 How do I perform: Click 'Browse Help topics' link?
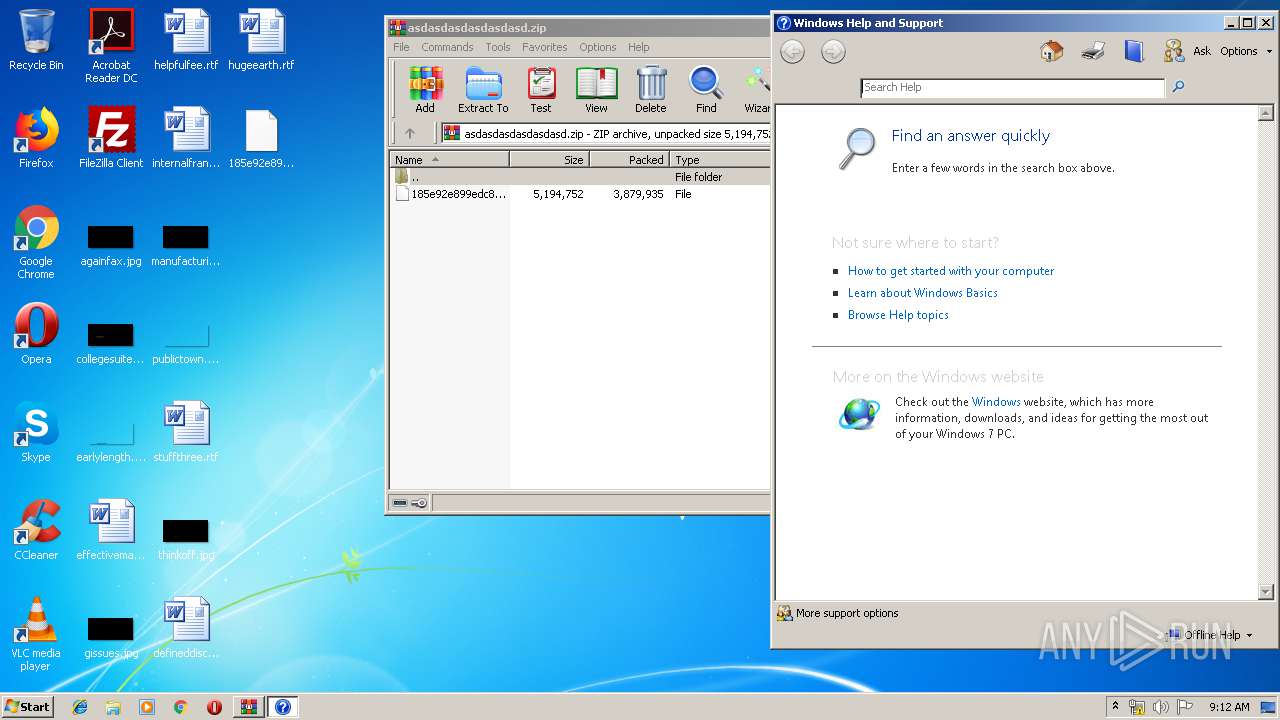898,315
